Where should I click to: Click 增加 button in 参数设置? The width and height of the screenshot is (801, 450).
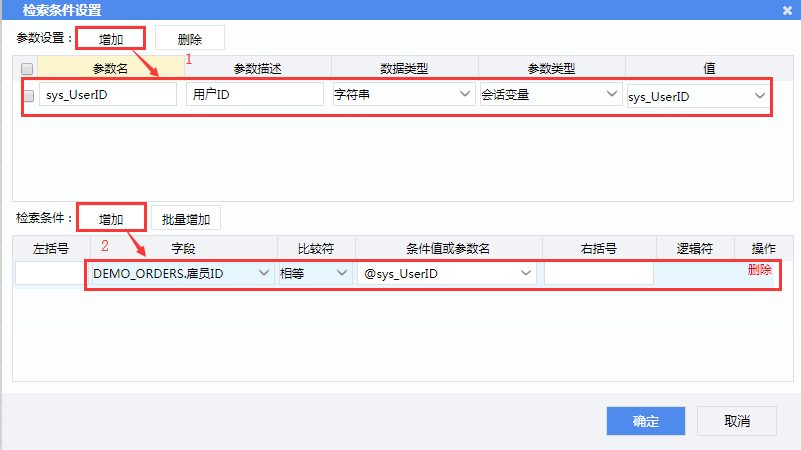(111, 39)
